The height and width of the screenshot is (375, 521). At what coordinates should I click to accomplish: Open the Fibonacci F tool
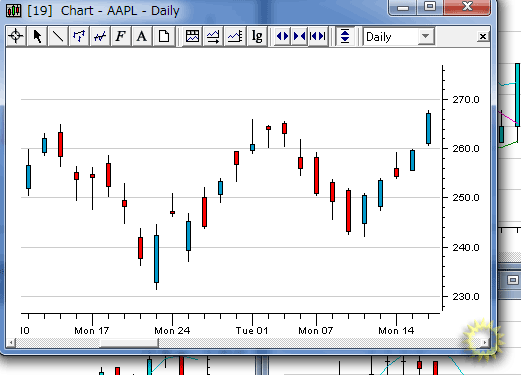pyautogui.click(x=121, y=36)
